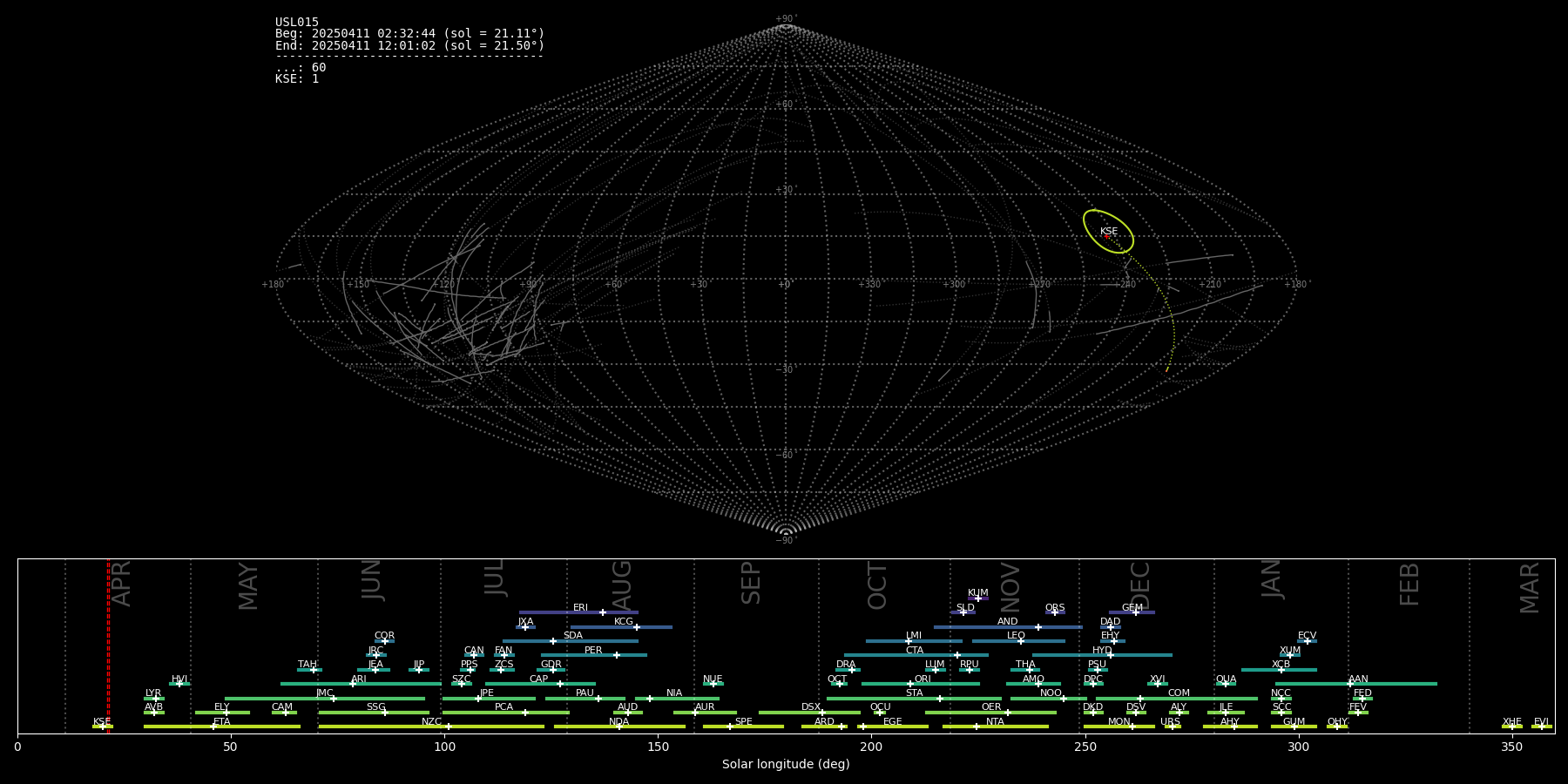Click the CTA shower bar
1568x784 pixels.
pos(916,655)
